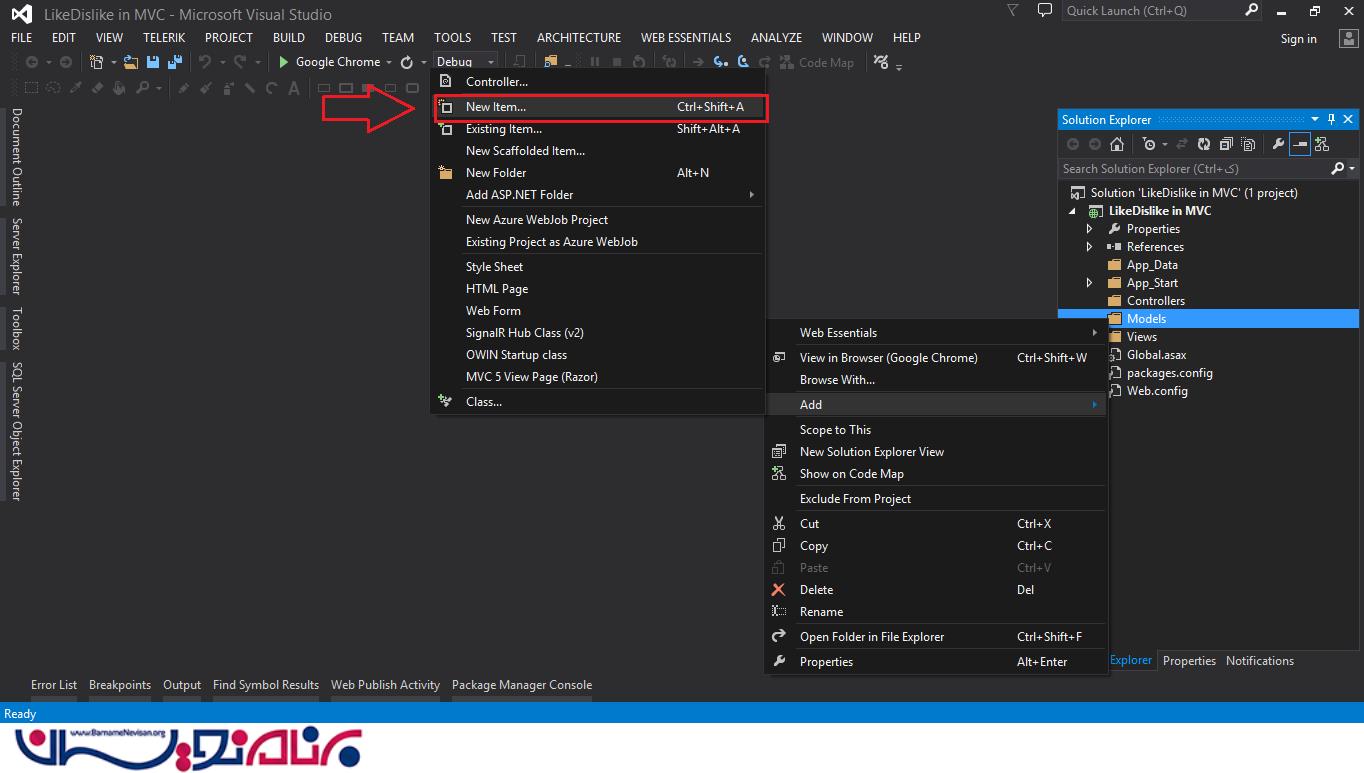1364x773 pixels.
Task: Click Collapse All icon in Solution Explorer
Action: tap(1226, 144)
